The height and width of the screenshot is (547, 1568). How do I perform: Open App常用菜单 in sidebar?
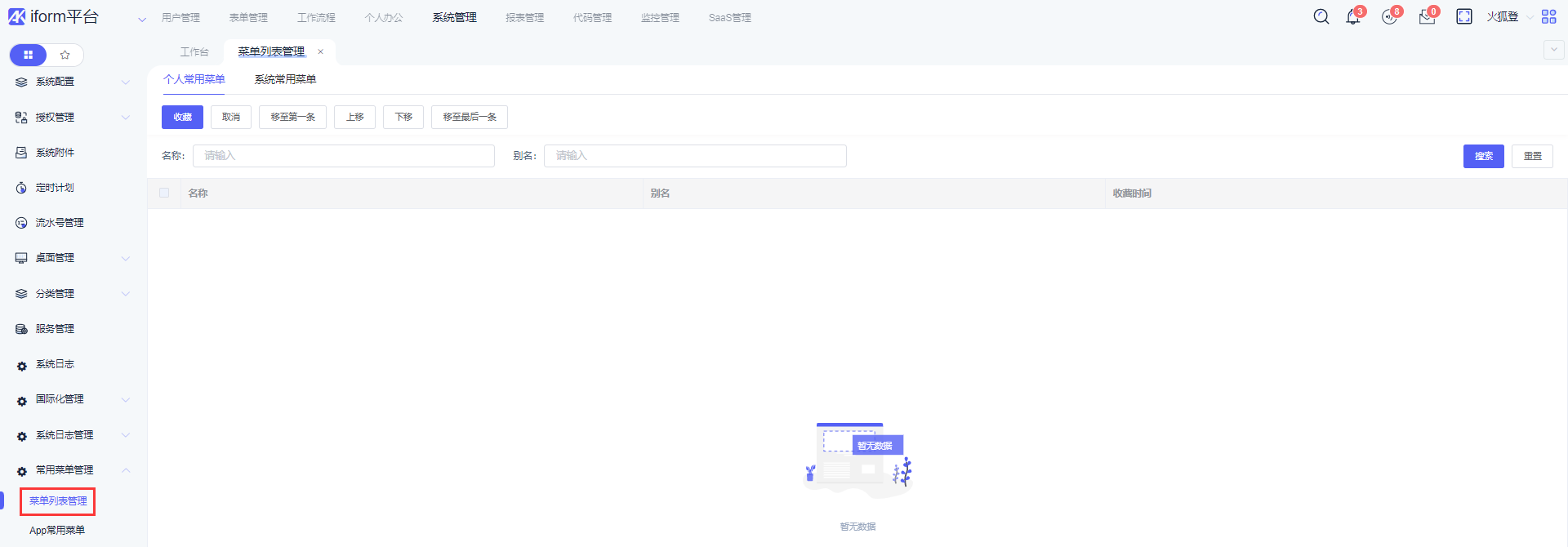coord(57,531)
